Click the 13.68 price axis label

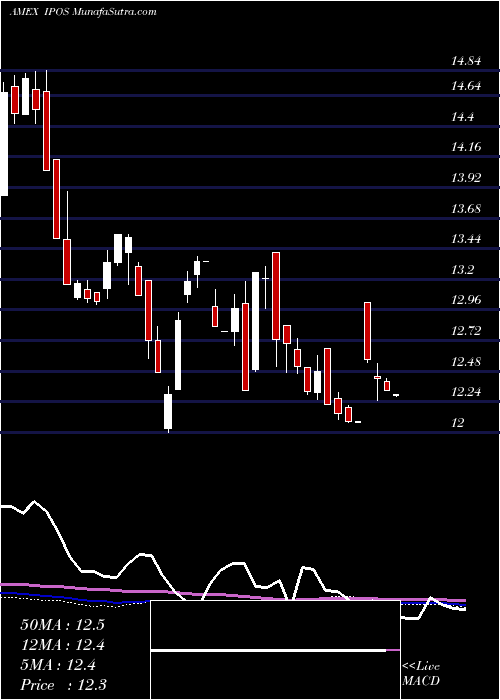point(466,208)
